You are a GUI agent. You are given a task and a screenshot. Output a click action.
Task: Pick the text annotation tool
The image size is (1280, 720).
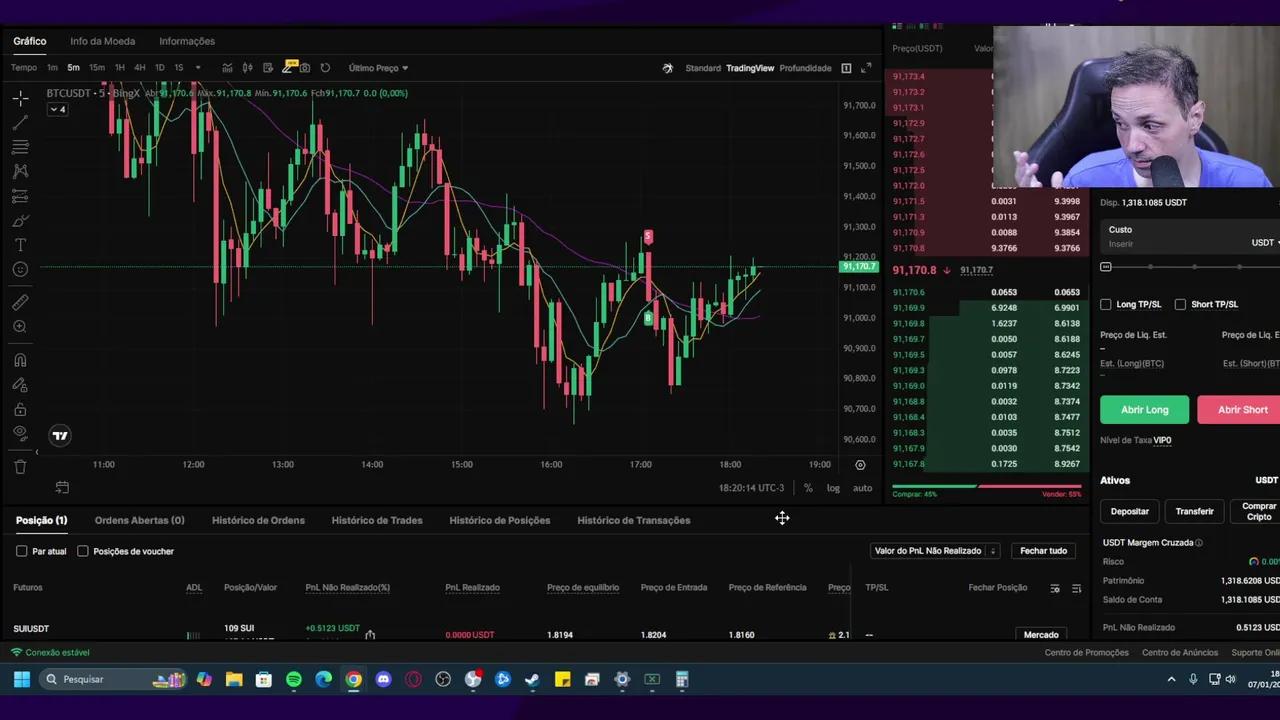[20, 245]
